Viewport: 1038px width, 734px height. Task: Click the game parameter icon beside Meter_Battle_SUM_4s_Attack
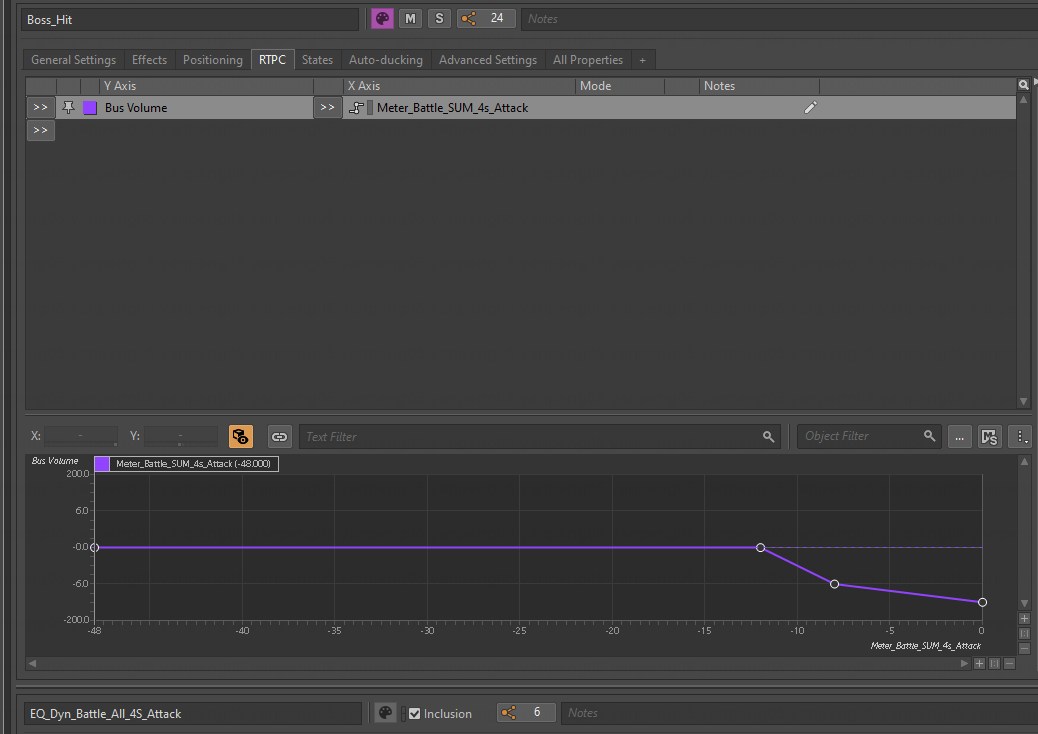tap(356, 107)
